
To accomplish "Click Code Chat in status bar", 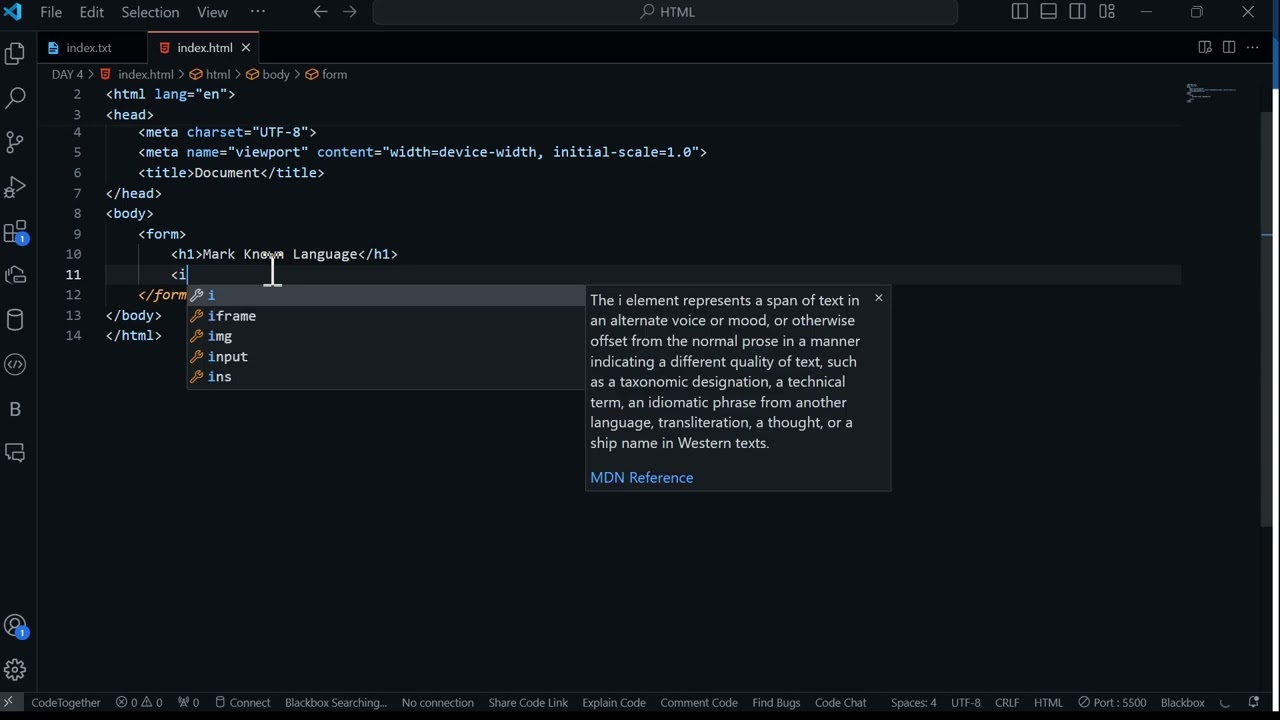I will (x=841, y=703).
